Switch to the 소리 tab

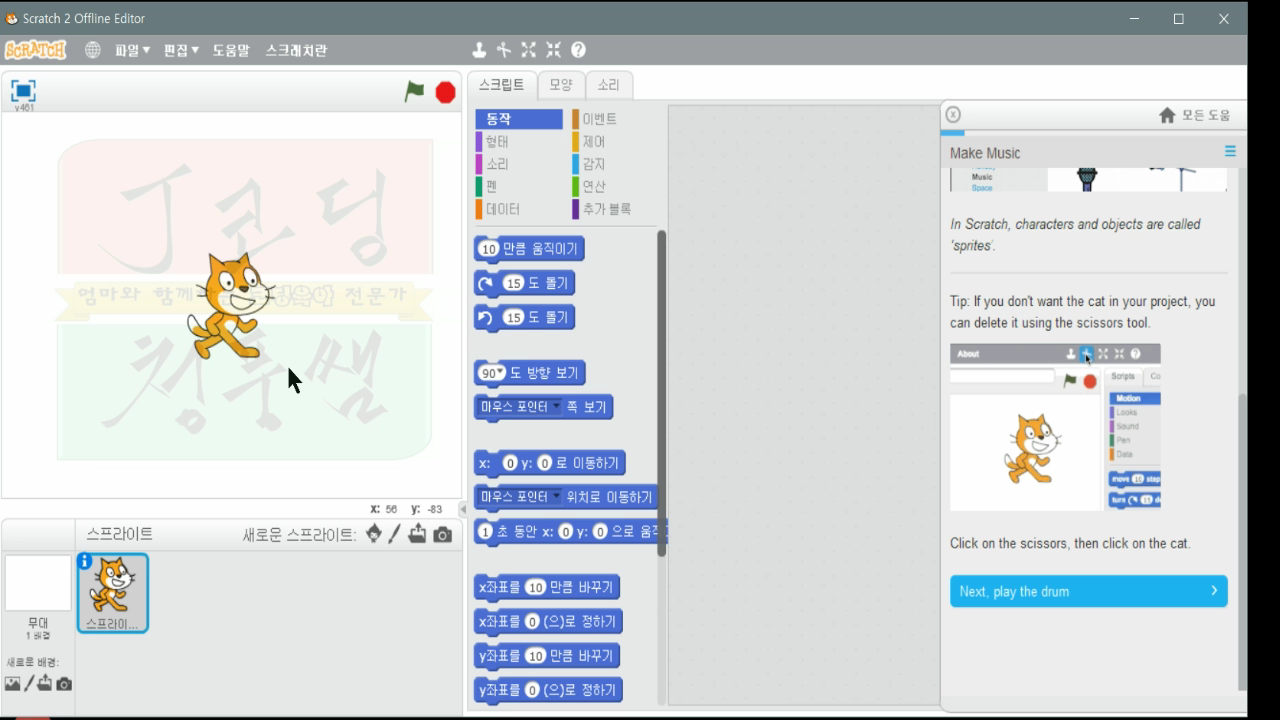tap(609, 85)
